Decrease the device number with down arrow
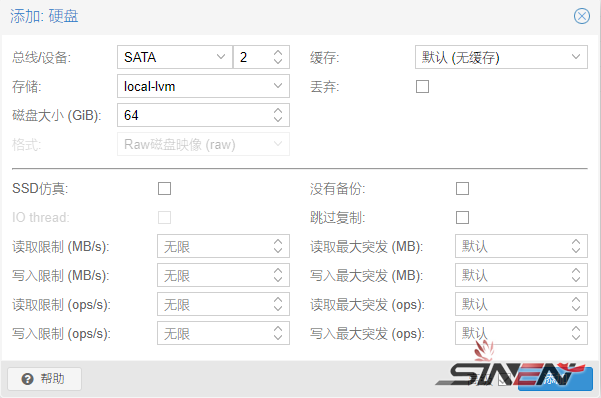The width and height of the screenshot is (601, 398). (x=278, y=61)
